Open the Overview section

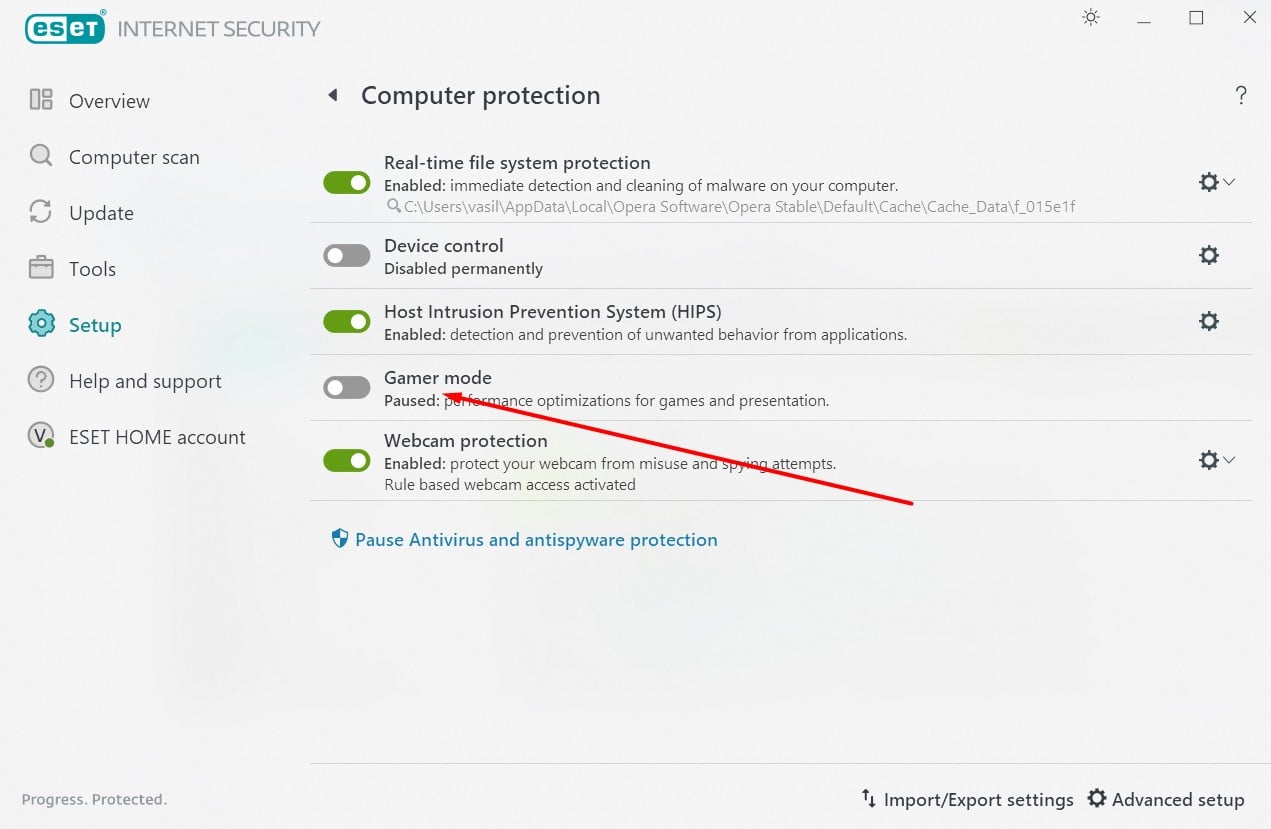pyautogui.click(x=109, y=101)
